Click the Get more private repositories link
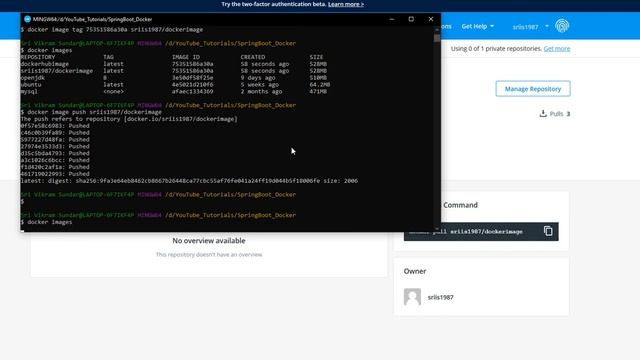Screen dimensions: 640x360 point(557,49)
